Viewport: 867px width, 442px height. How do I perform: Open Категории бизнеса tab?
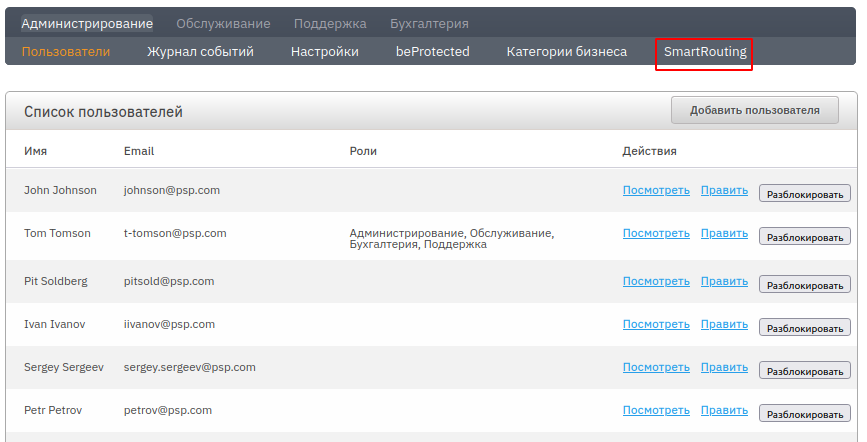point(566,52)
